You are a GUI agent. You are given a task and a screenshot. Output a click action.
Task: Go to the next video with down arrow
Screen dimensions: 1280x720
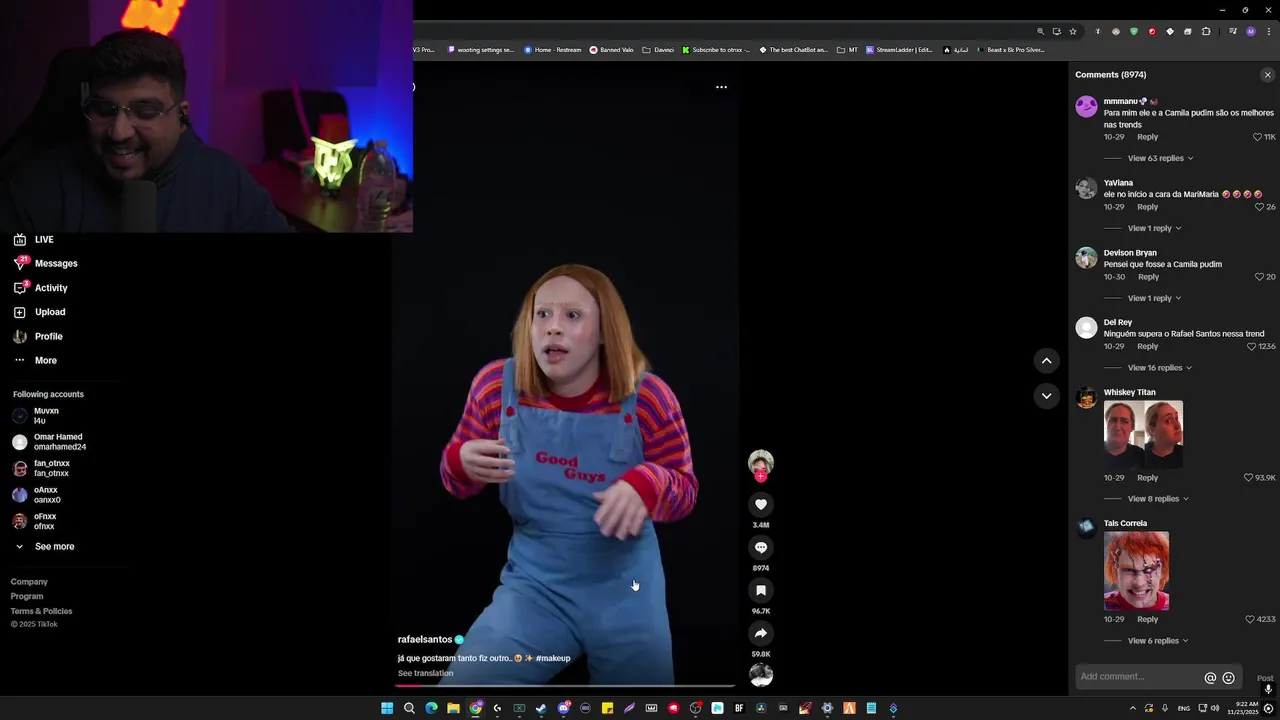pos(1046,396)
